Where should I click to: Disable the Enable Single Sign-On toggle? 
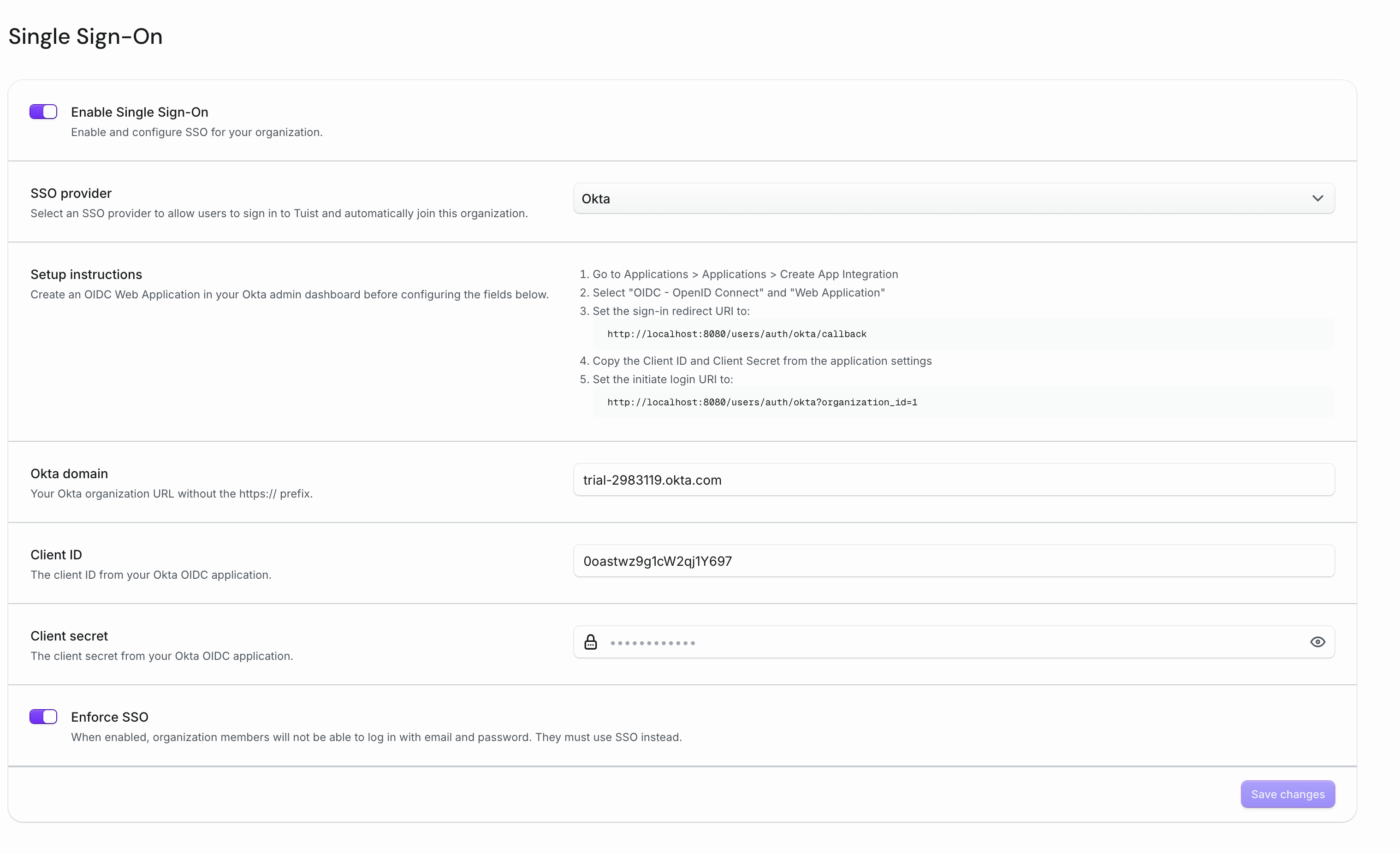click(x=42, y=112)
